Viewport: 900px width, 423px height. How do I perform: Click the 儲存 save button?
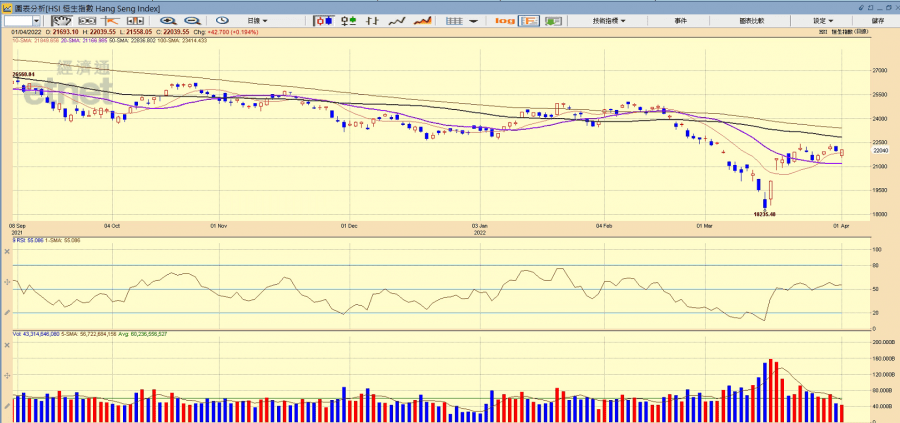click(877, 20)
